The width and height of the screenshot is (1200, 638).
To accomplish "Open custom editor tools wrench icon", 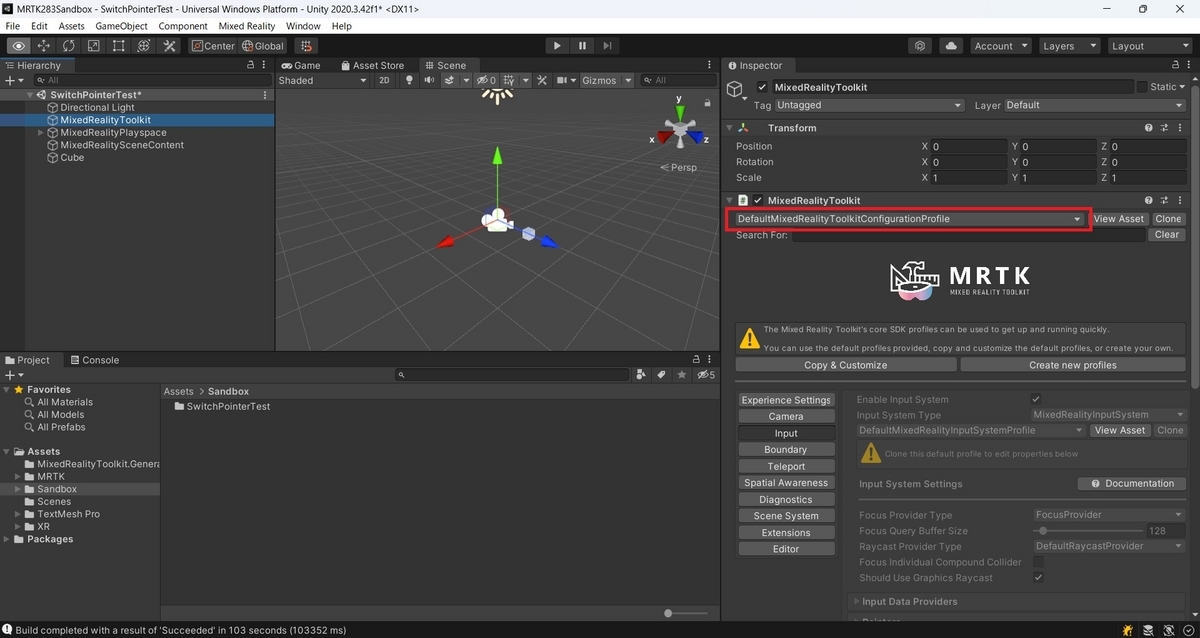I will pos(169,46).
